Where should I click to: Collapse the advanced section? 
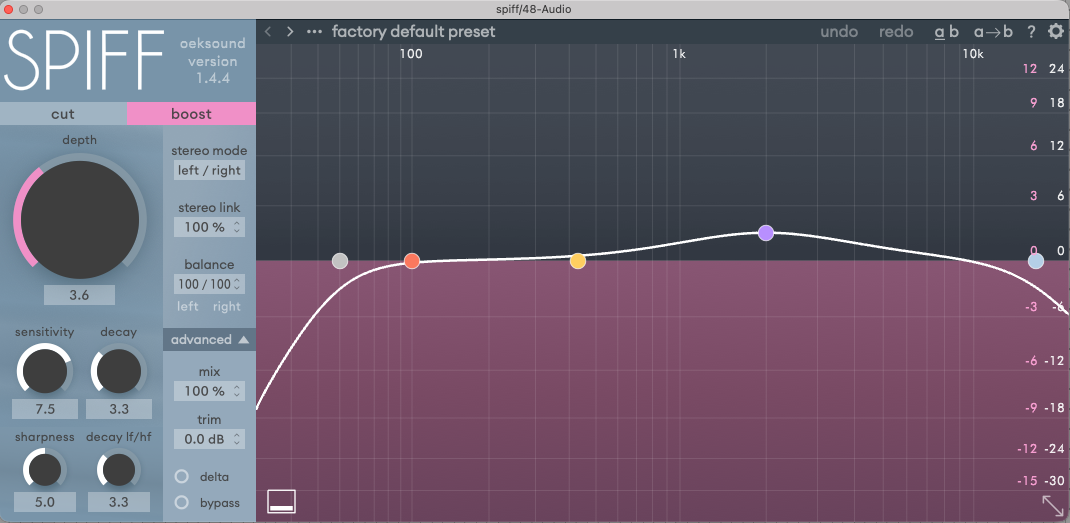click(209, 340)
